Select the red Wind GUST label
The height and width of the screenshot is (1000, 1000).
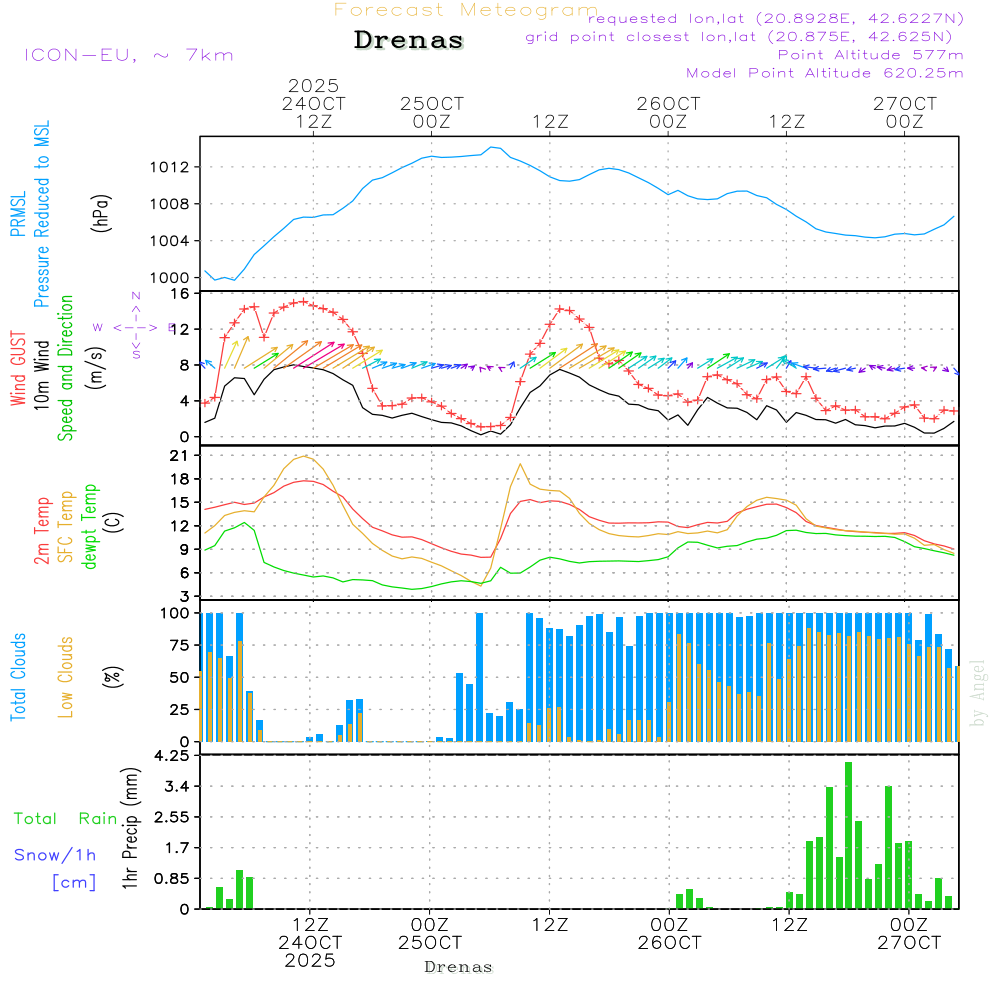(18, 366)
